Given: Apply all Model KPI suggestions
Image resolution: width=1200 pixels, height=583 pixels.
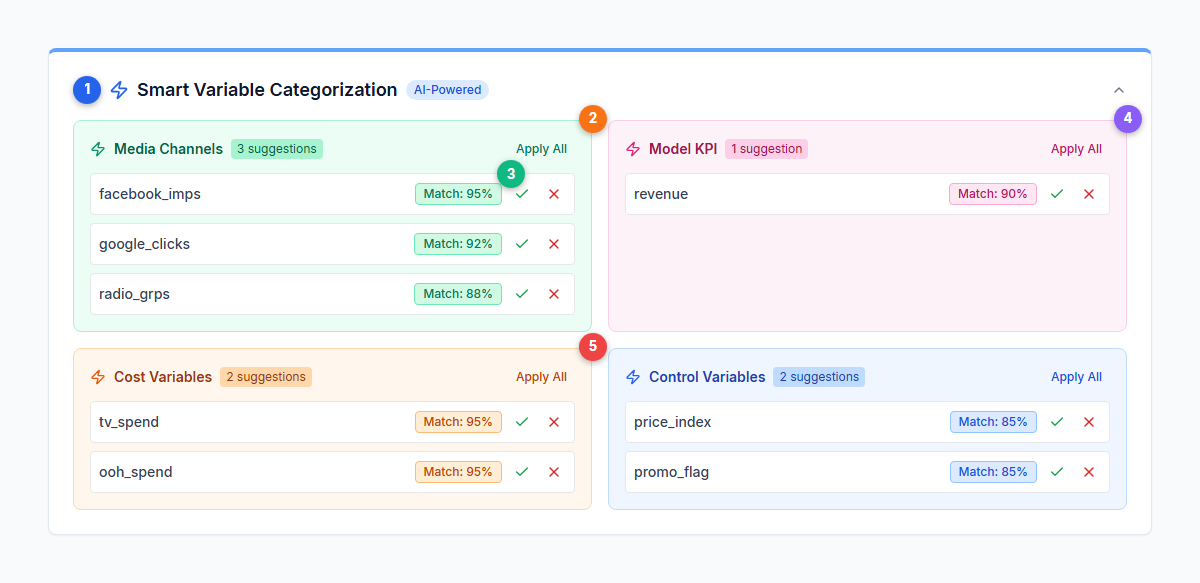Looking at the screenshot, I should click(x=1076, y=149).
